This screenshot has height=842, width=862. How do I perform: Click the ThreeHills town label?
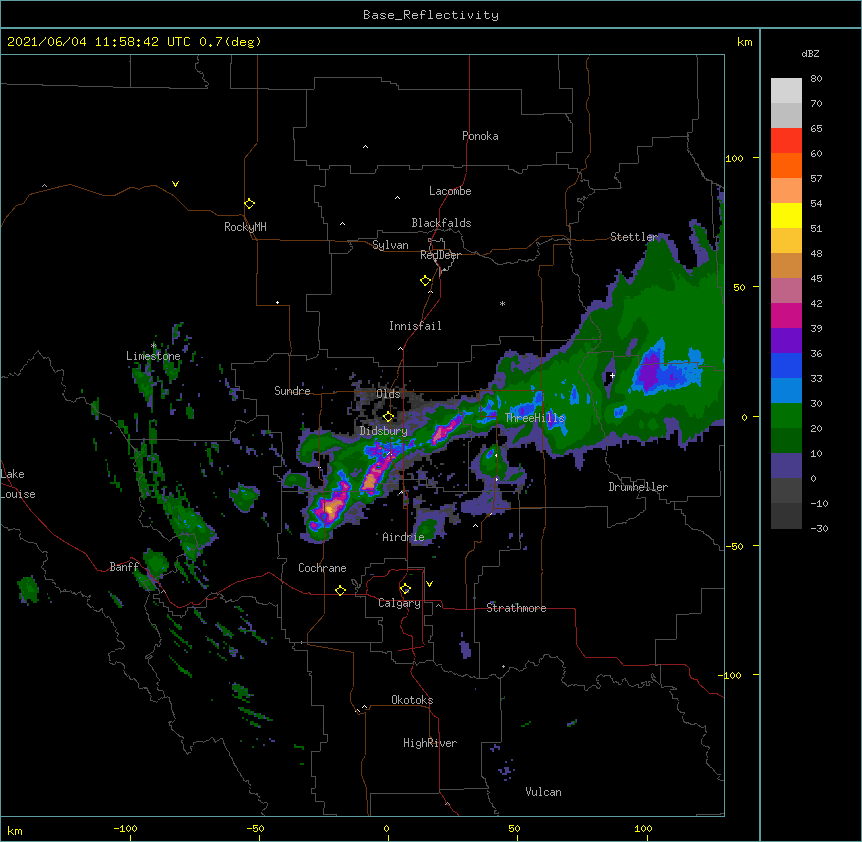tap(534, 418)
